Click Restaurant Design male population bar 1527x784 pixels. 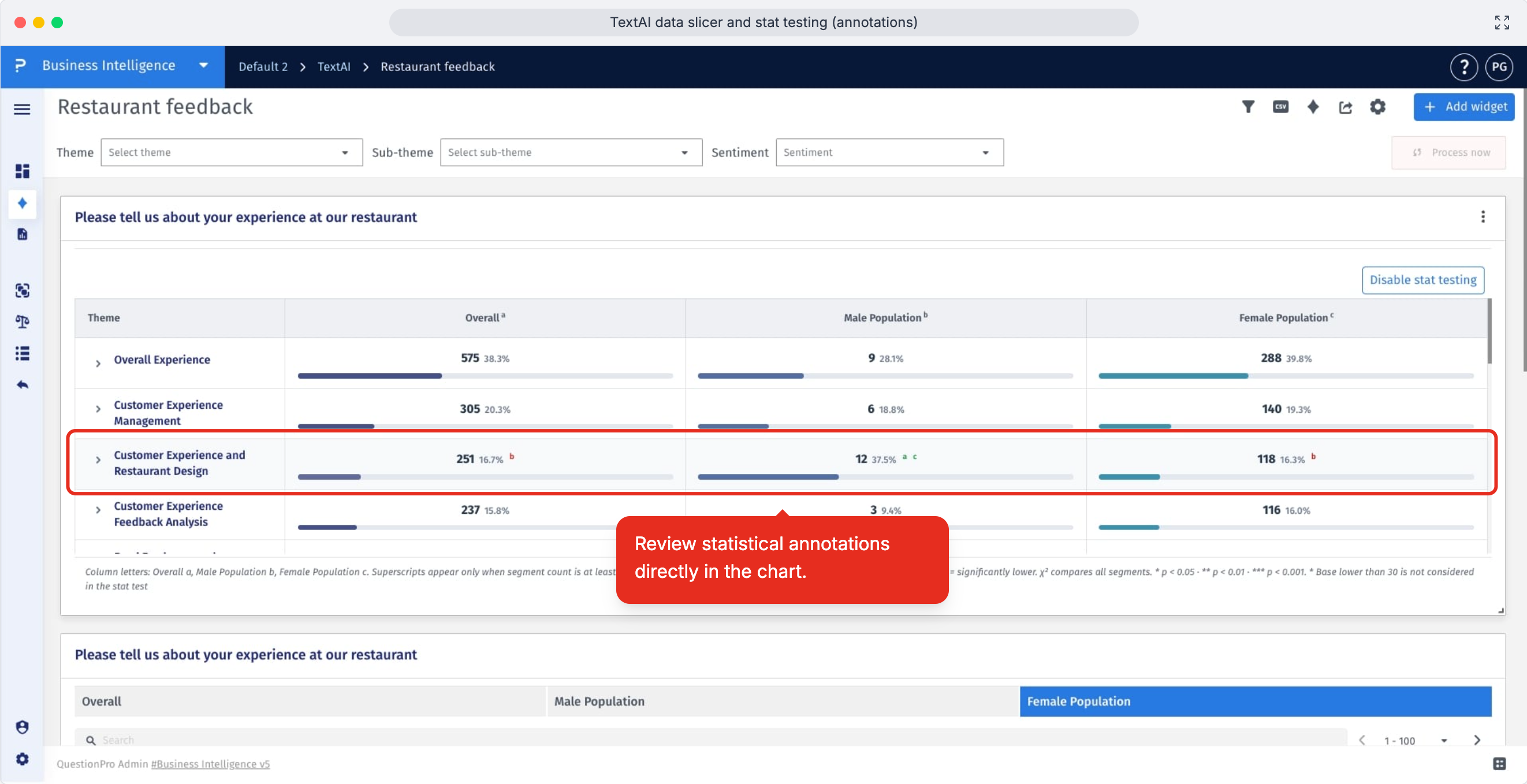coord(885,476)
